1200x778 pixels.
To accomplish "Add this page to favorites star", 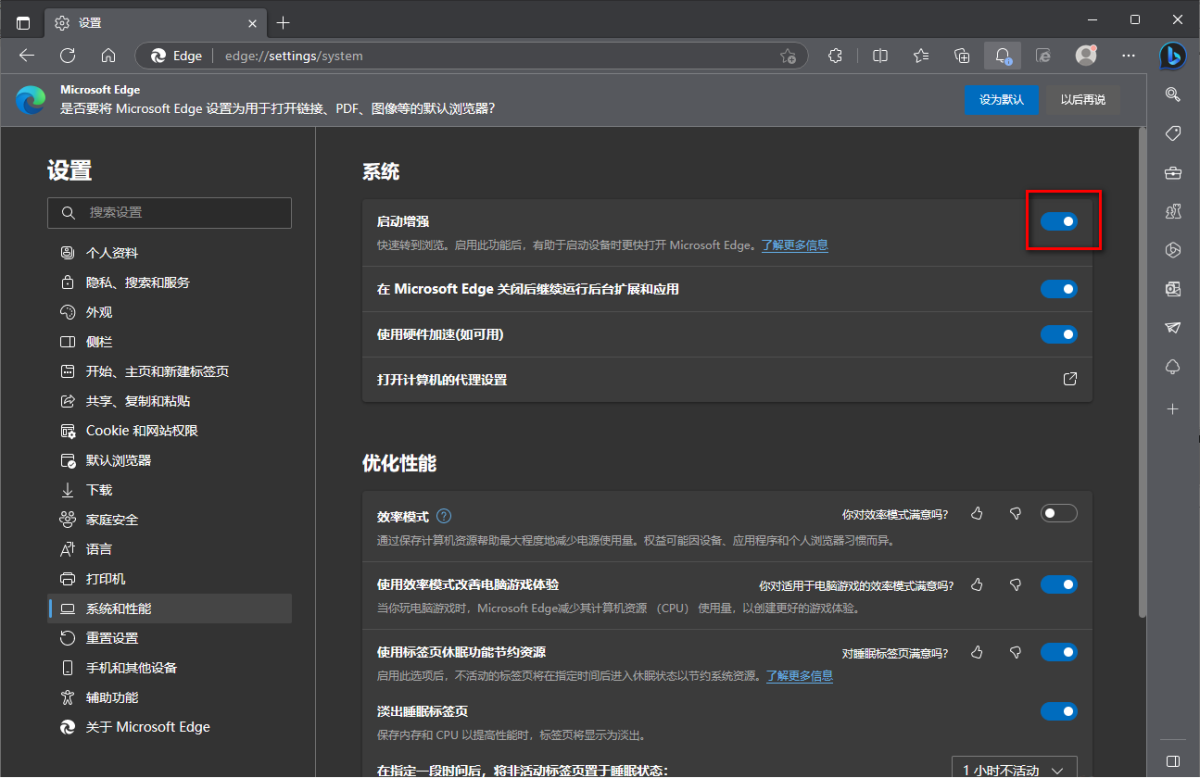I will point(788,56).
